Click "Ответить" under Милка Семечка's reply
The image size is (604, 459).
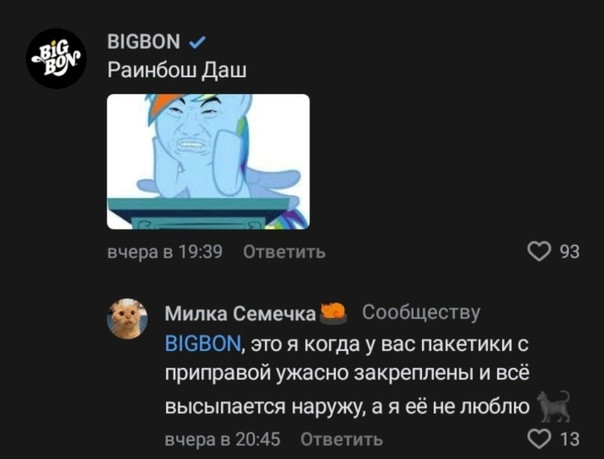342,439
